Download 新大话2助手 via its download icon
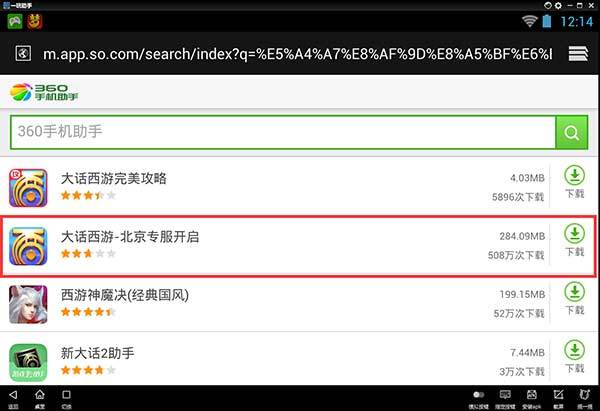The image size is (600, 411). pyautogui.click(x=574, y=357)
